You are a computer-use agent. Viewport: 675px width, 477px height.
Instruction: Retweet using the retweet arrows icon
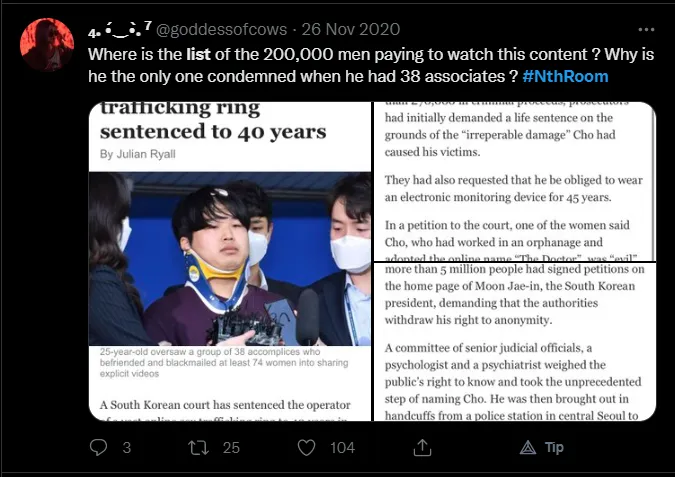coord(199,448)
